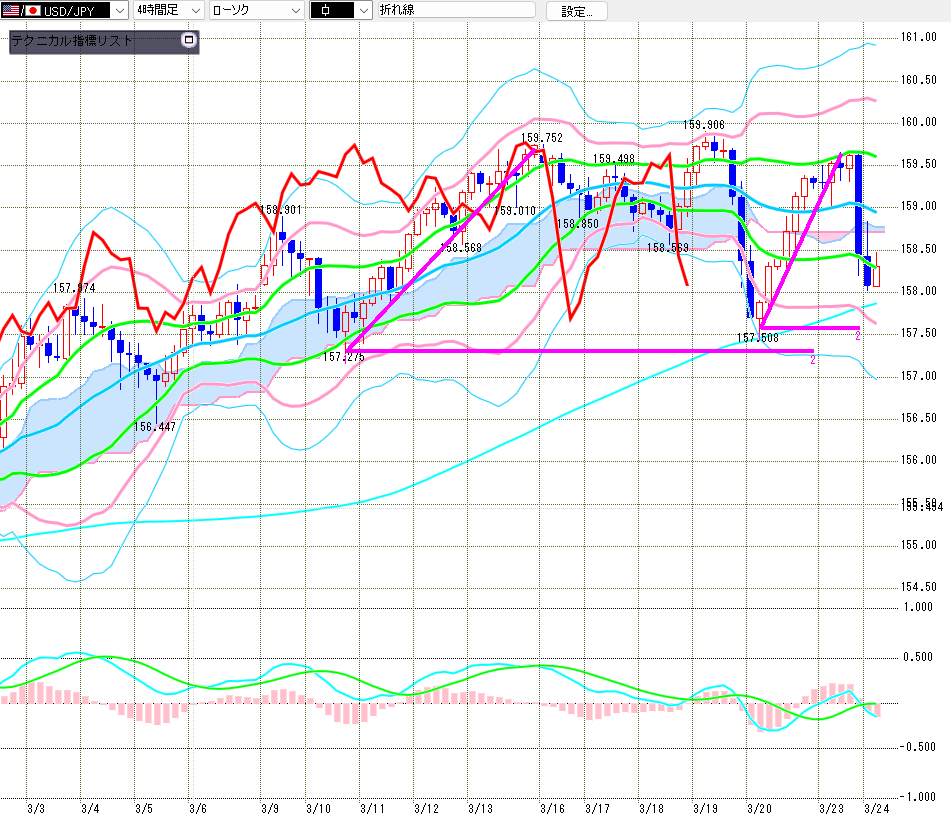Screen dimensions: 951x815
Task: Select the 159.906 peak price label
Action: click(x=704, y=125)
